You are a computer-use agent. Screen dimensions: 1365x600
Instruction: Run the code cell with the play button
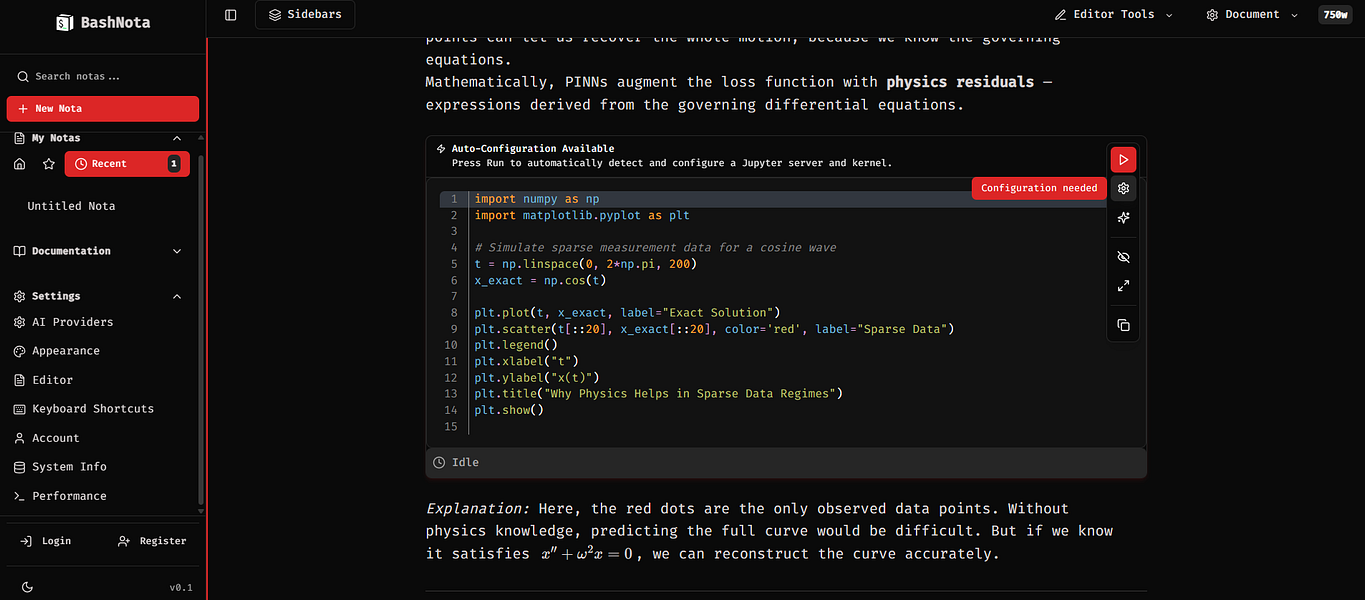(x=1123, y=160)
